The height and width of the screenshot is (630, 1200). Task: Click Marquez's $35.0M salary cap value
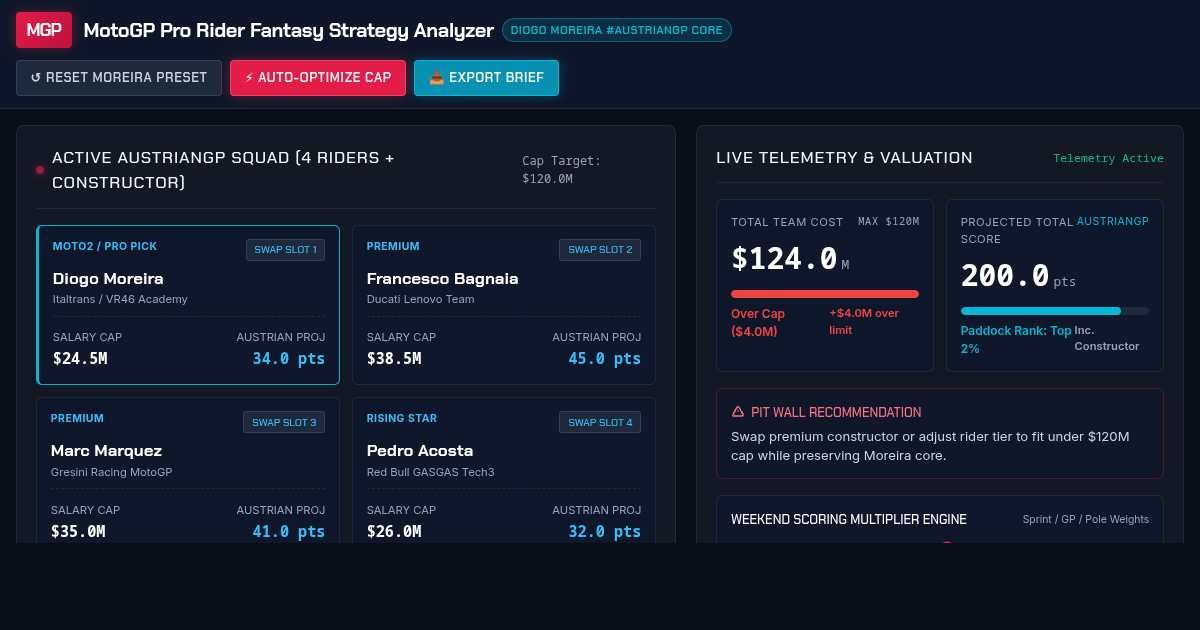pyautogui.click(x=78, y=531)
